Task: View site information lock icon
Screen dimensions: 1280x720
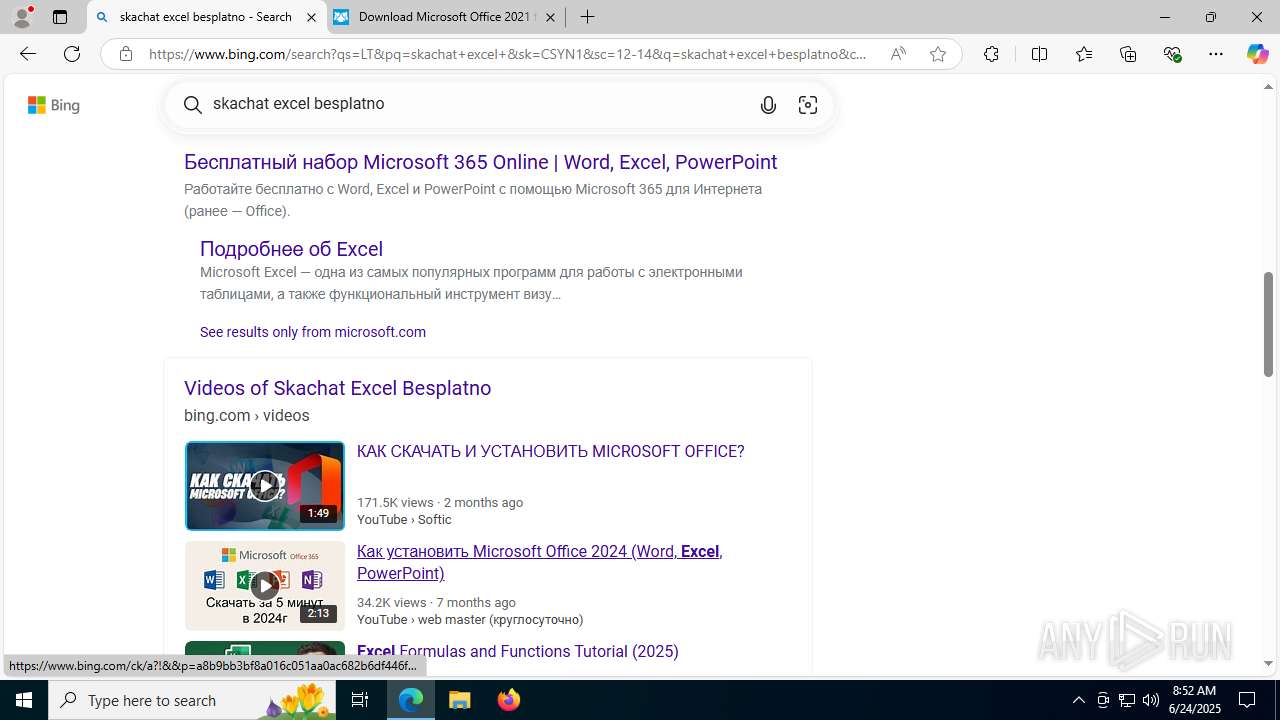Action: (x=125, y=54)
